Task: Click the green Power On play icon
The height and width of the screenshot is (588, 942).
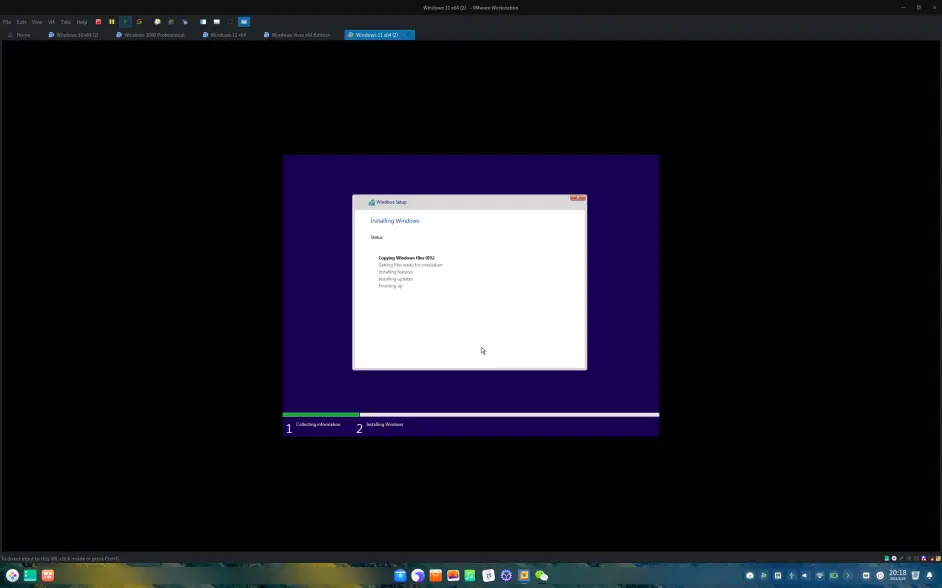Action: (x=126, y=22)
